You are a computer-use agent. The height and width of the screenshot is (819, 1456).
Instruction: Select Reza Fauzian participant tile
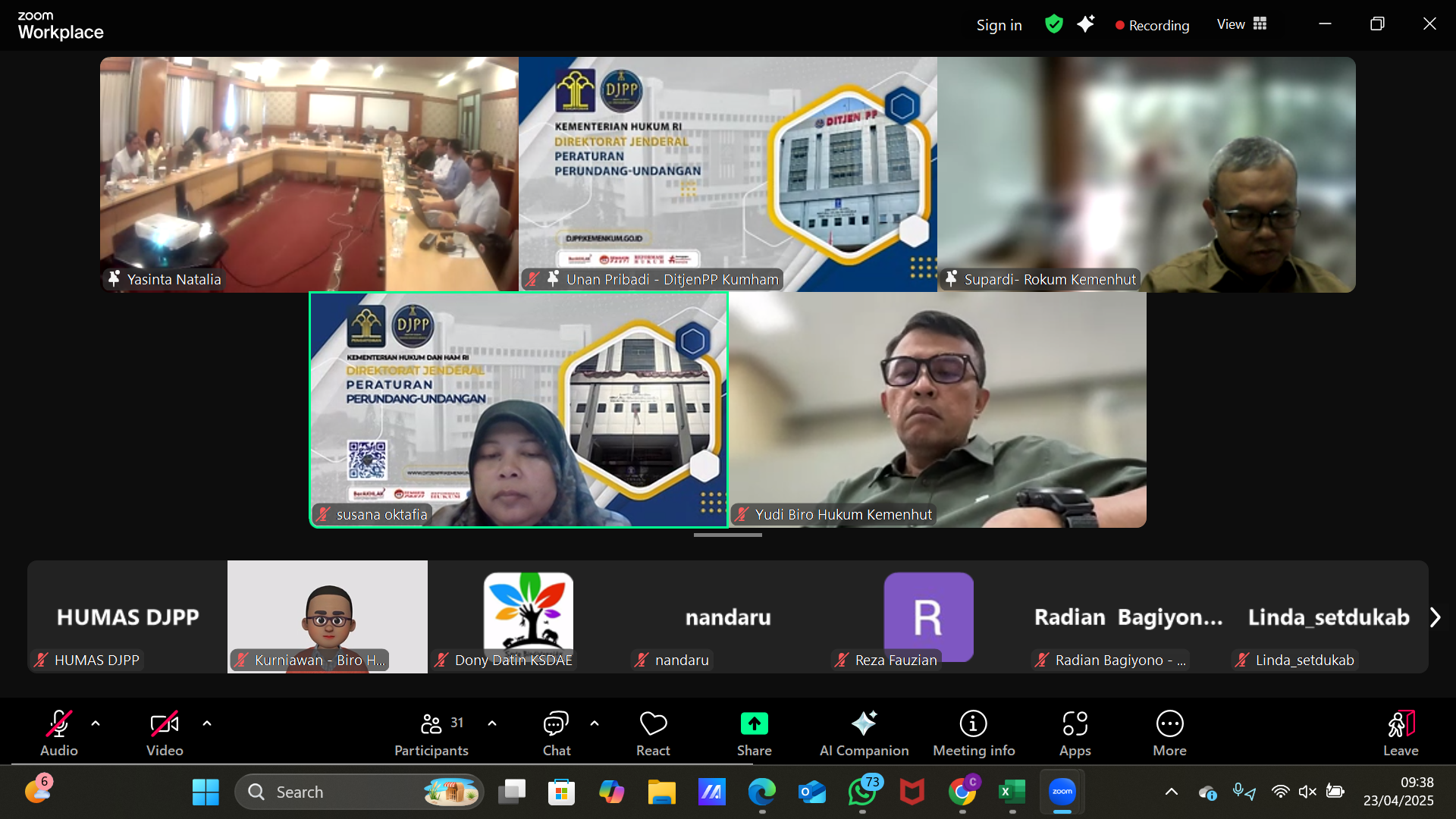point(928,617)
